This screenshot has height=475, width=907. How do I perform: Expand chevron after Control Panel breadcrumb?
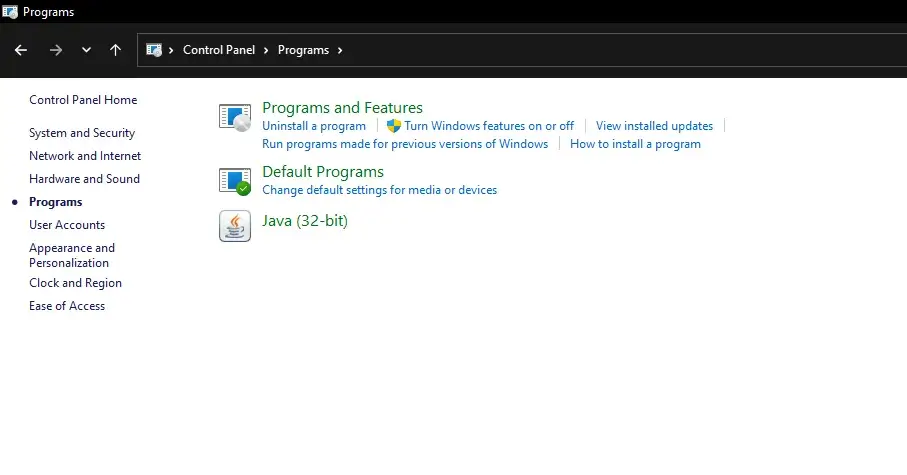pos(266,50)
